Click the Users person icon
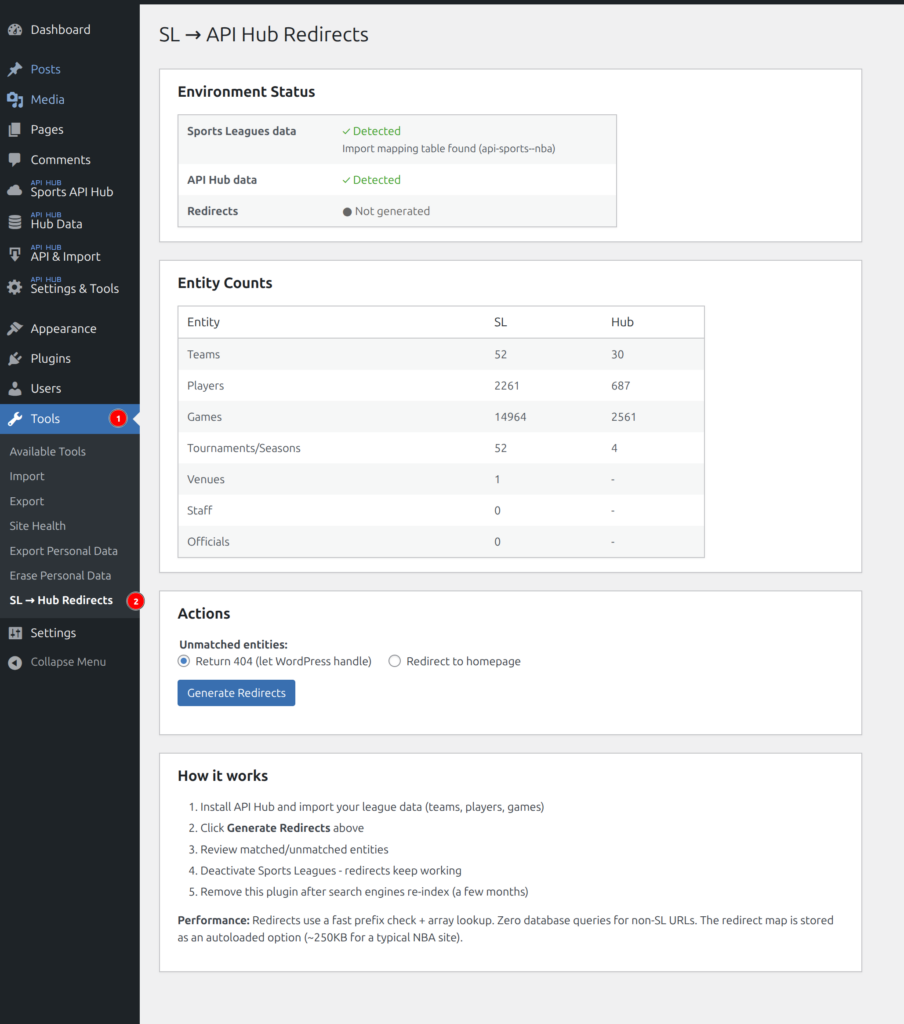Screen dimensions: 904x1024 [x=15, y=389]
